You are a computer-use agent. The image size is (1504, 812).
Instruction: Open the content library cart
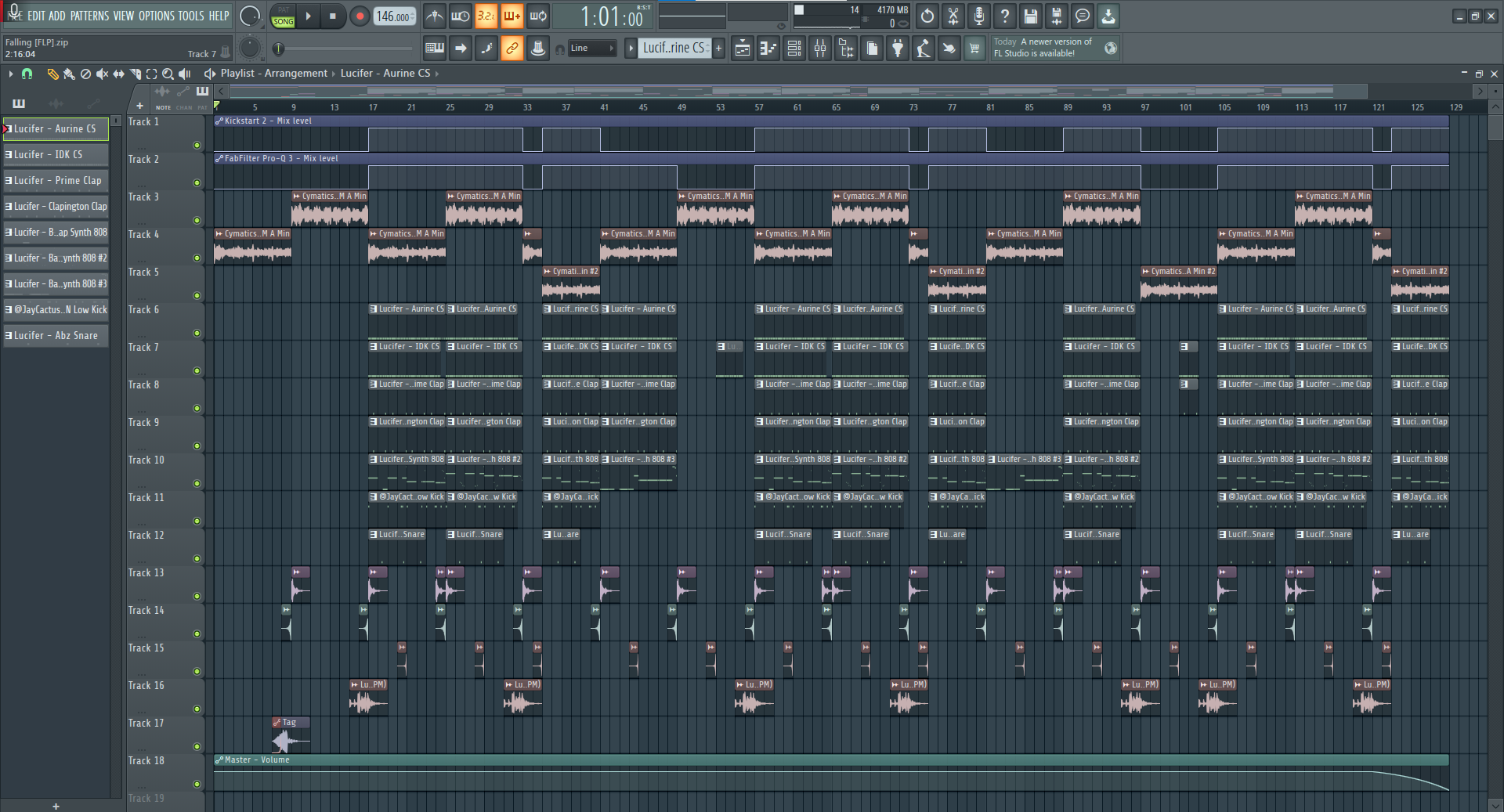pos(974,49)
